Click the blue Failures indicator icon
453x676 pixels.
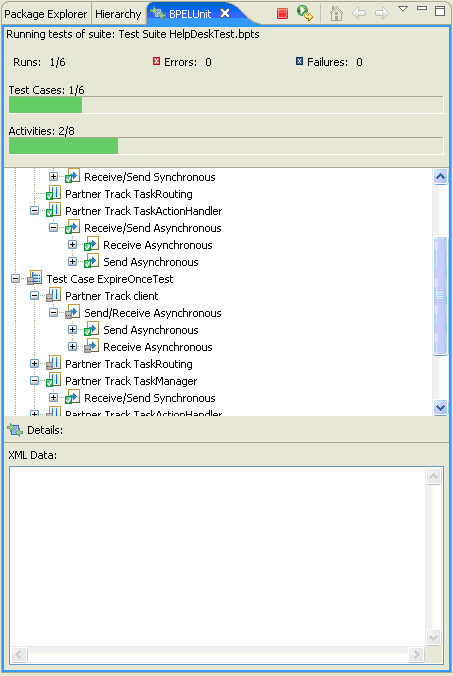click(300, 62)
